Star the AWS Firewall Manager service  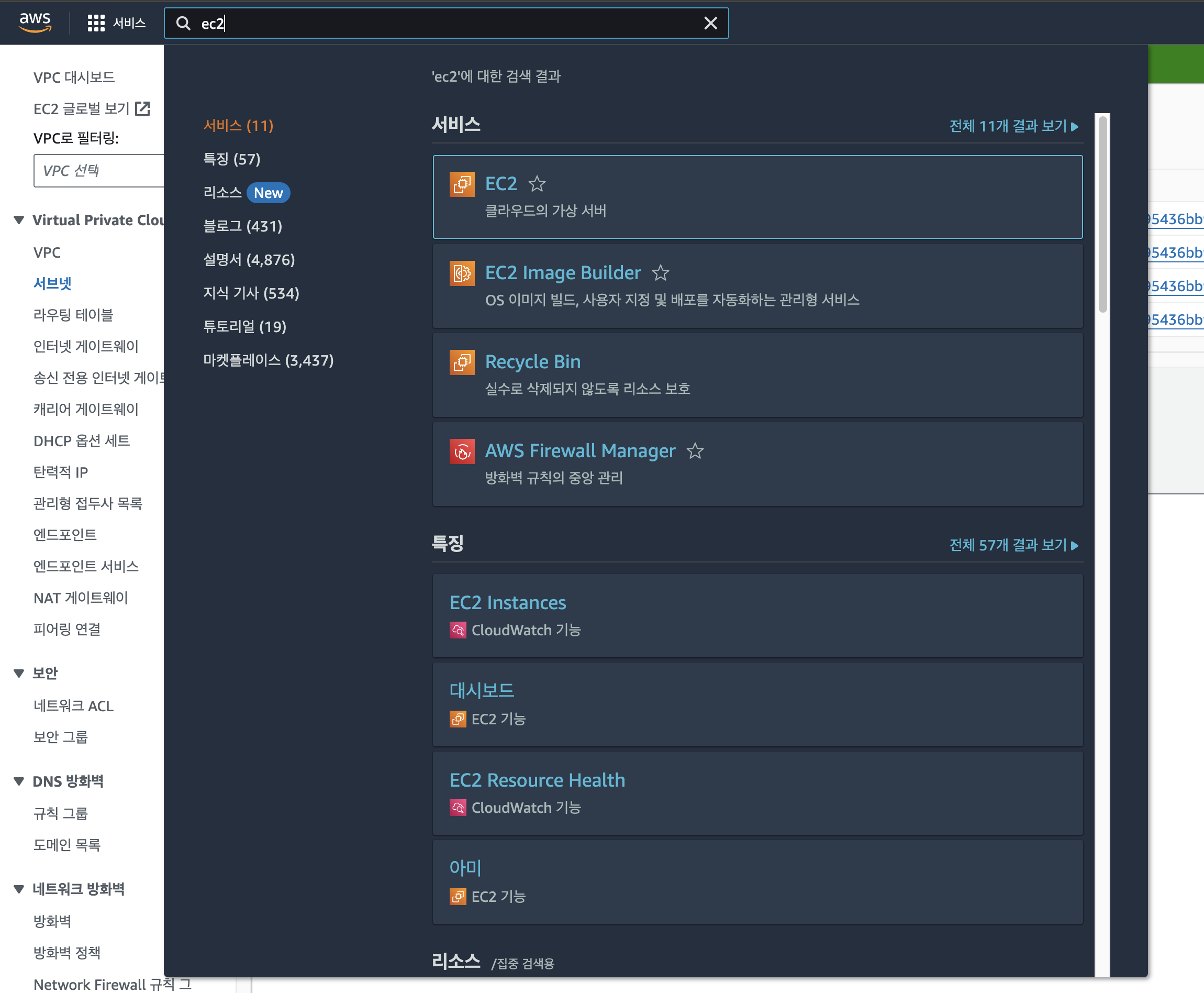(695, 451)
